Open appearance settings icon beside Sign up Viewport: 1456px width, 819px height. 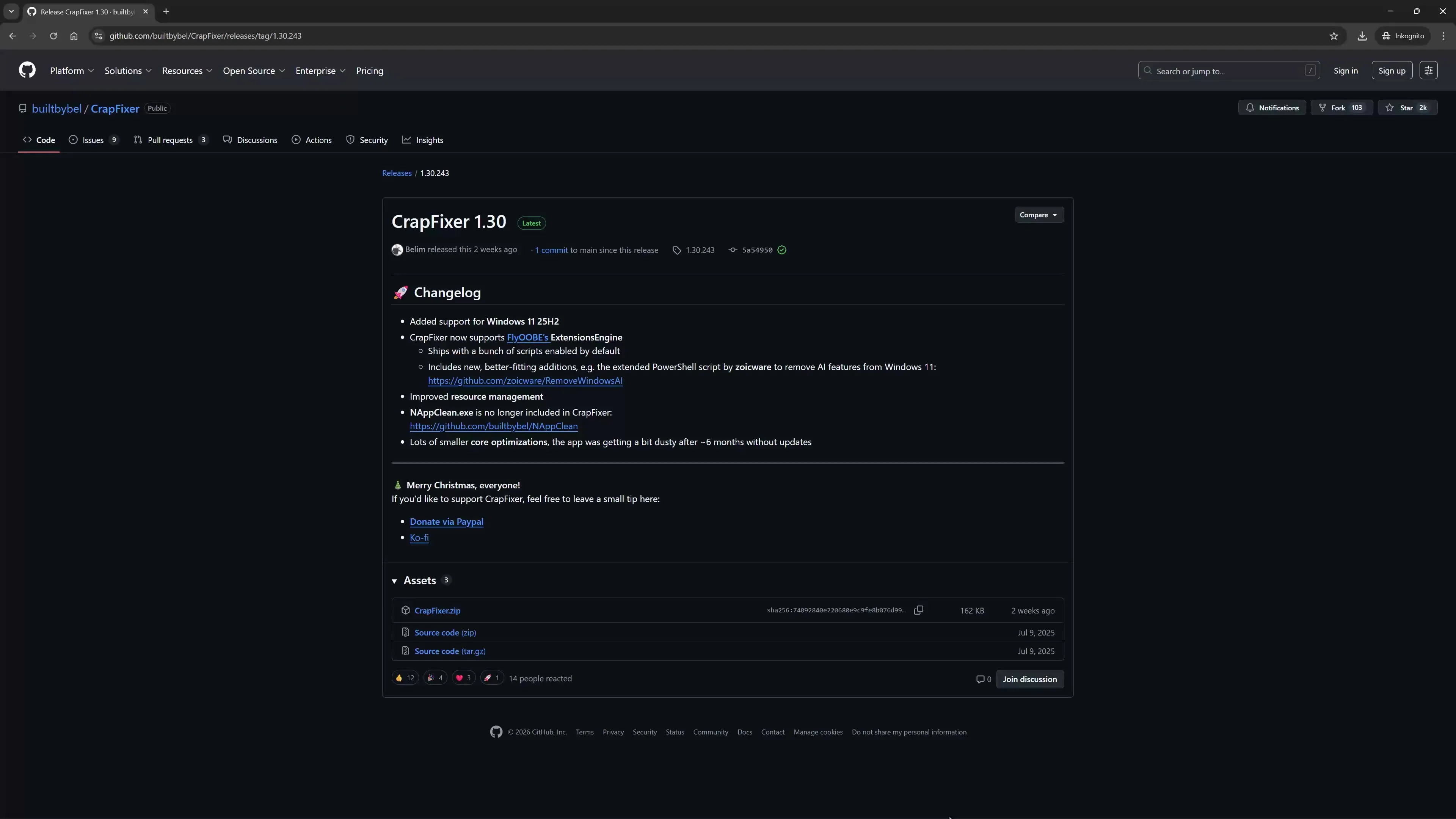click(x=1428, y=71)
